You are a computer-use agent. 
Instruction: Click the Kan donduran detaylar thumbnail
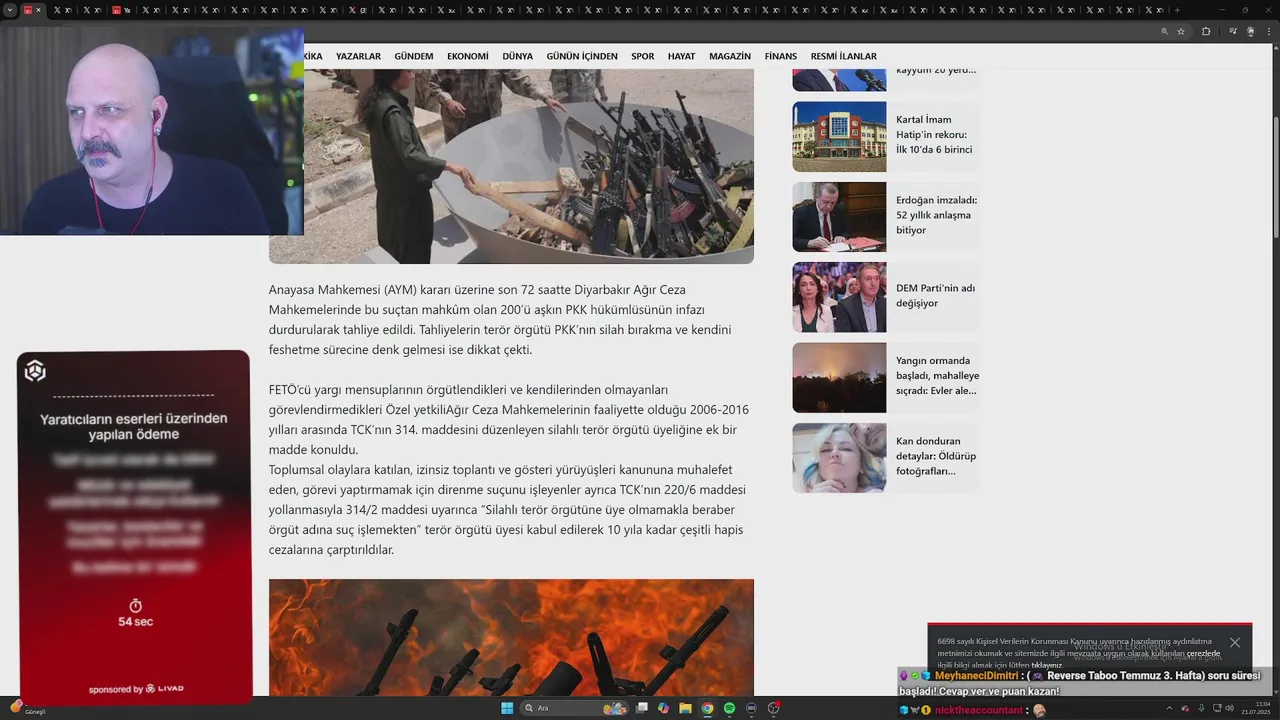tap(839, 458)
